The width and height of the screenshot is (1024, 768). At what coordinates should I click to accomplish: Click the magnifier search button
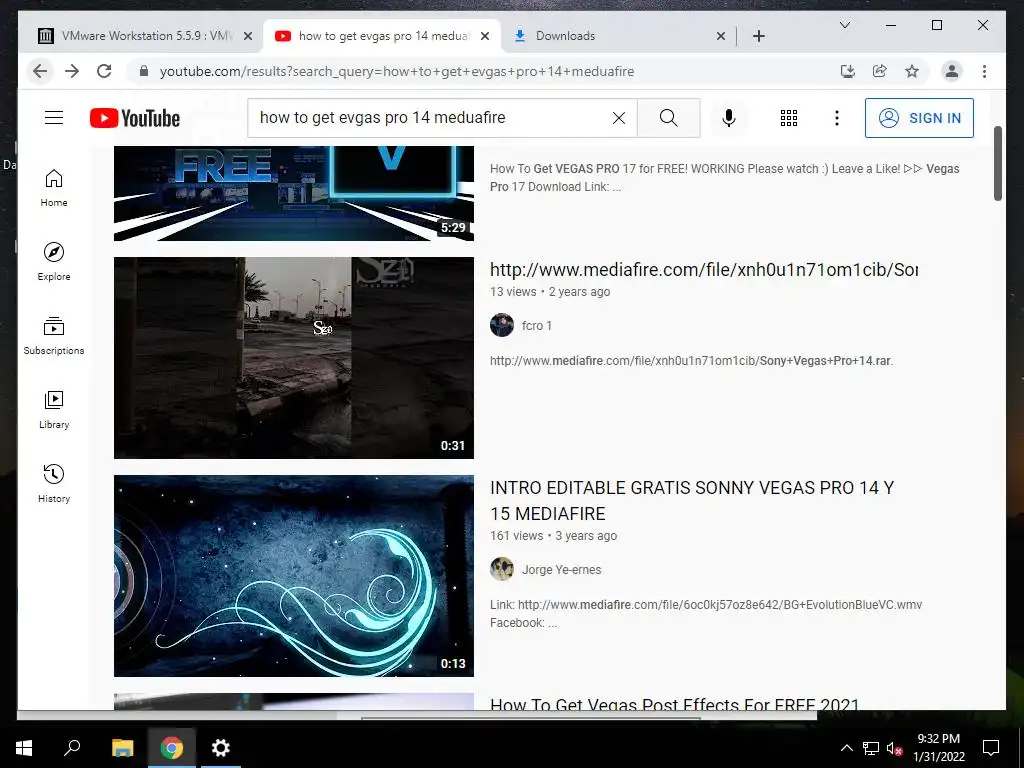(669, 118)
